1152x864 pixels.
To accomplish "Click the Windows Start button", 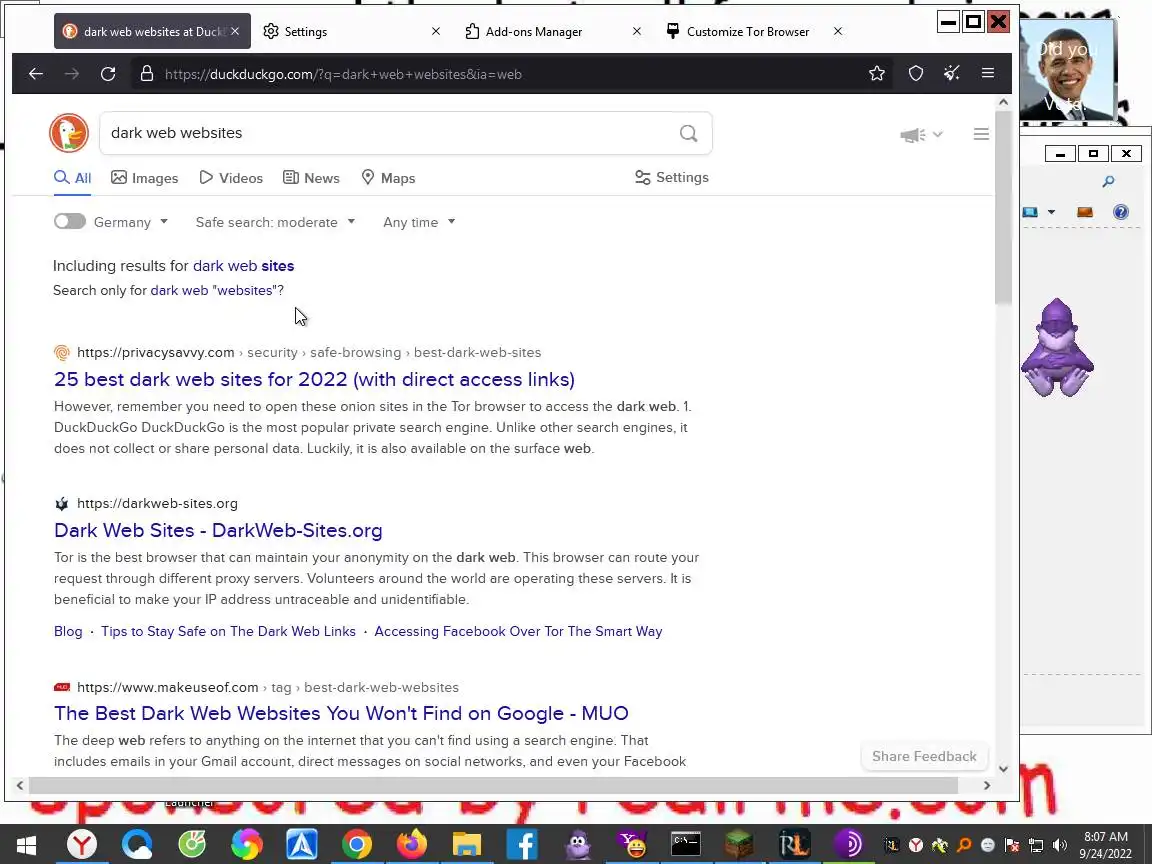I will pos(26,845).
